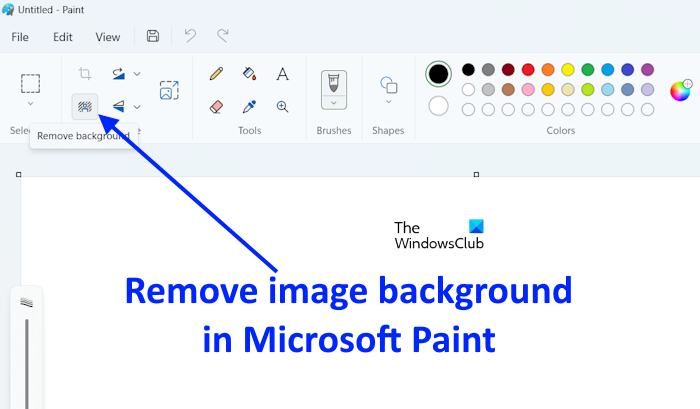Pick the turquoise blue palette color
This screenshot has width=700, height=409.
[608, 70]
